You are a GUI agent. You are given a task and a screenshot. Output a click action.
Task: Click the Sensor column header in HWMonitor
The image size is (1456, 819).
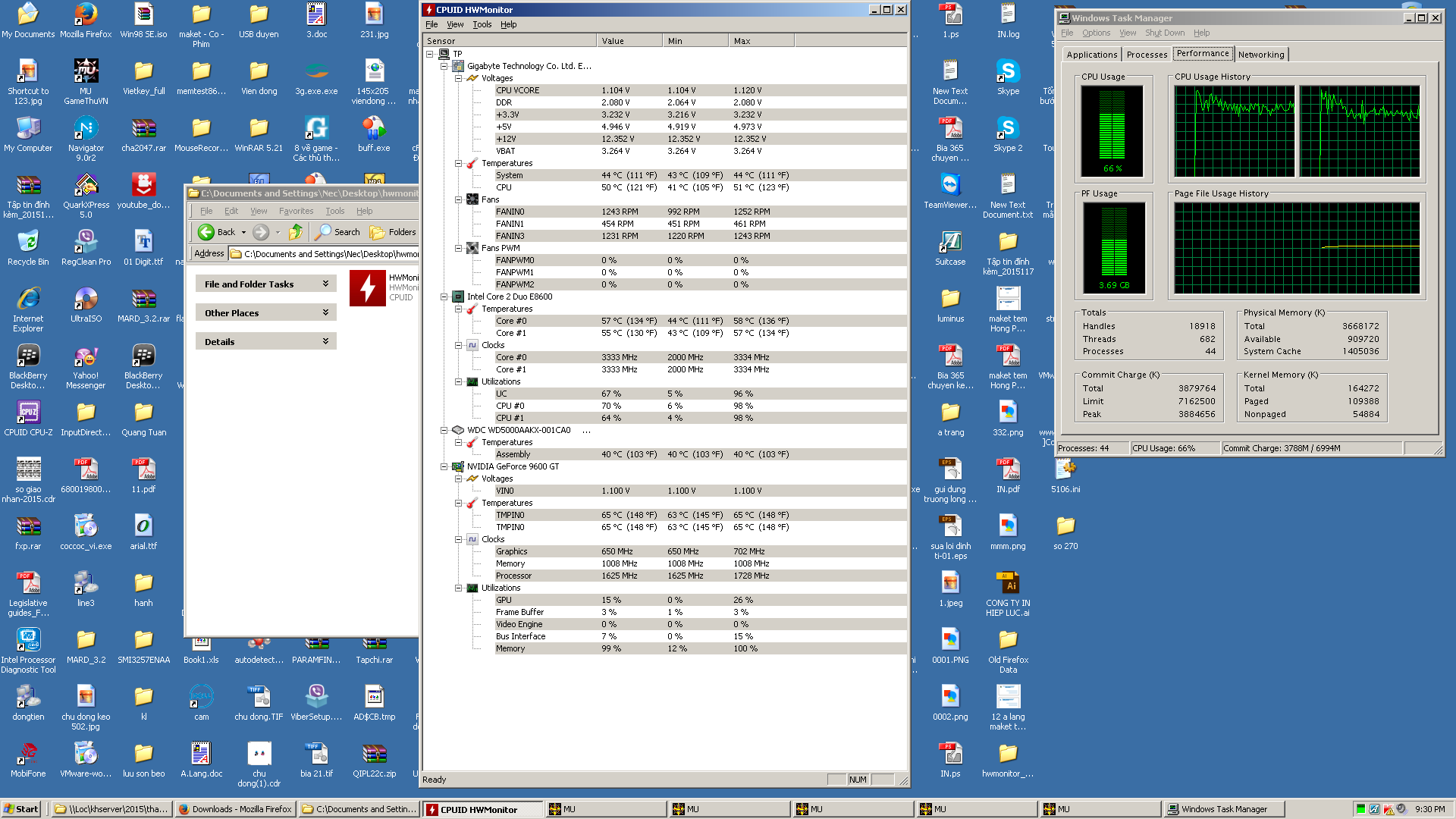coord(510,41)
